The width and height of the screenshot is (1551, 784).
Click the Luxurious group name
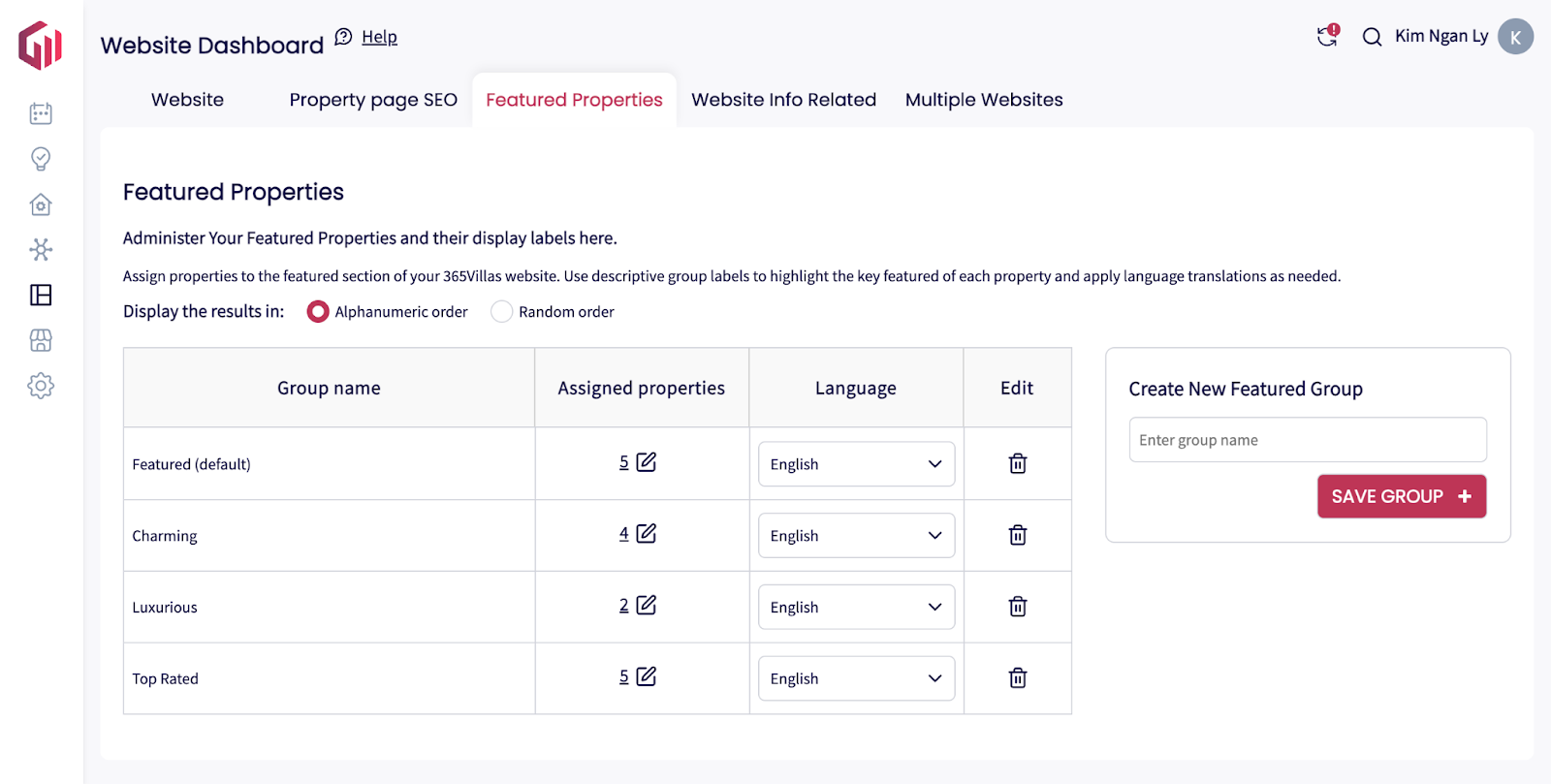[x=165, y=608]
